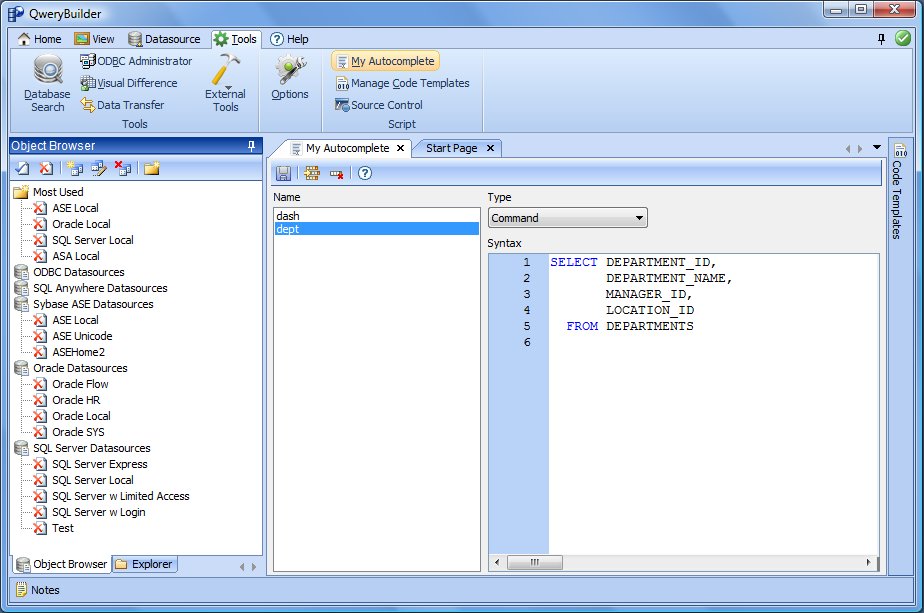Open External Tools hammer menu
The height and width of the screenshot is (613, 924).
[225, 84]
